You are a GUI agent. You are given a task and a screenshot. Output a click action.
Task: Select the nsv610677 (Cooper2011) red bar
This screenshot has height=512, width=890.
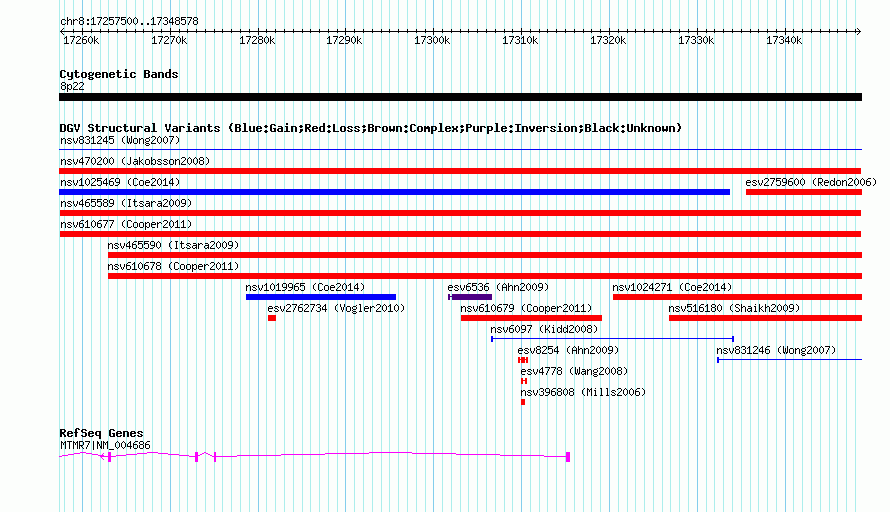(x=460, y=234)
